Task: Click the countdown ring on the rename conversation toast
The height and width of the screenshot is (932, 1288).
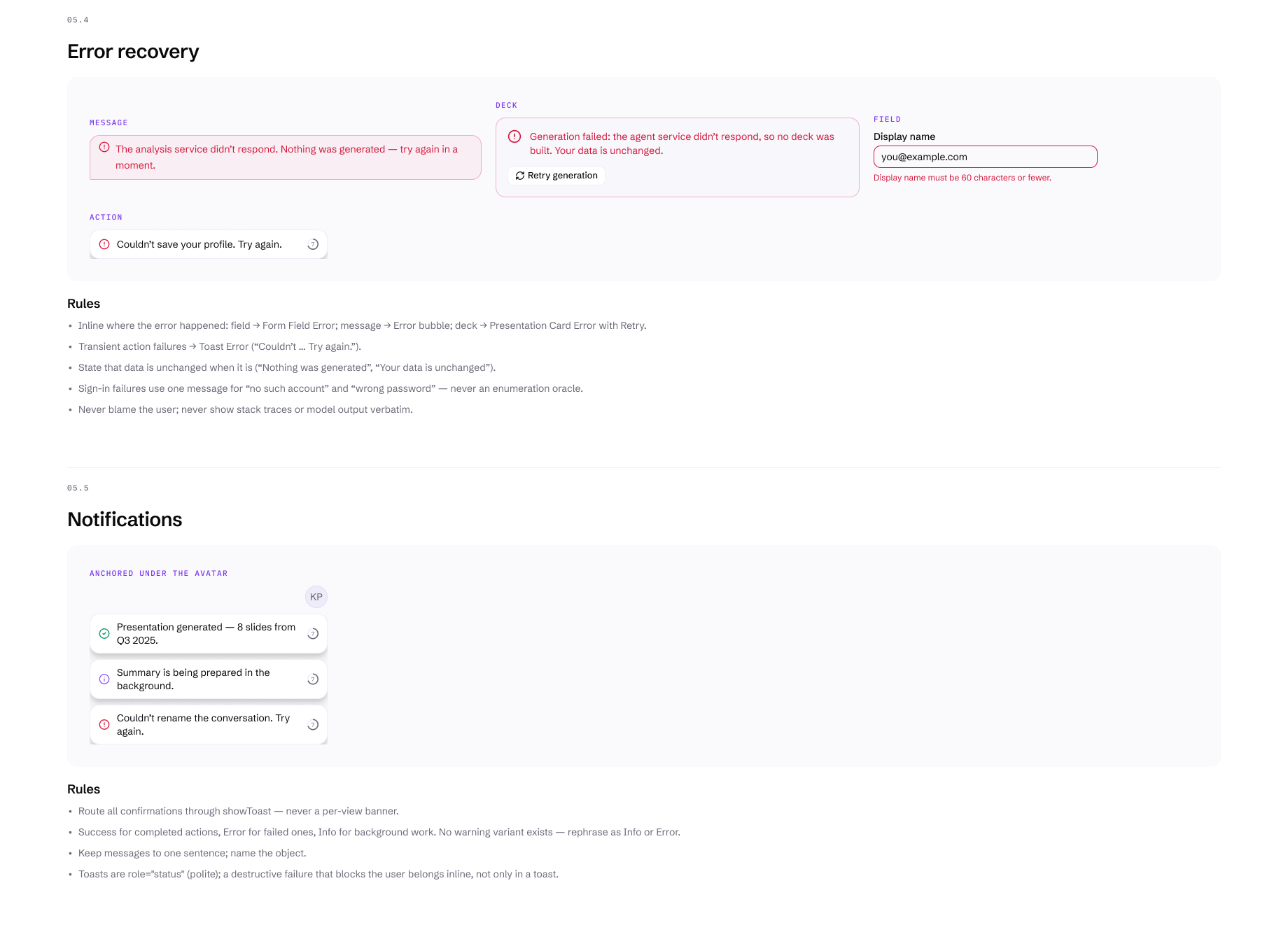Action: (313, 725)
